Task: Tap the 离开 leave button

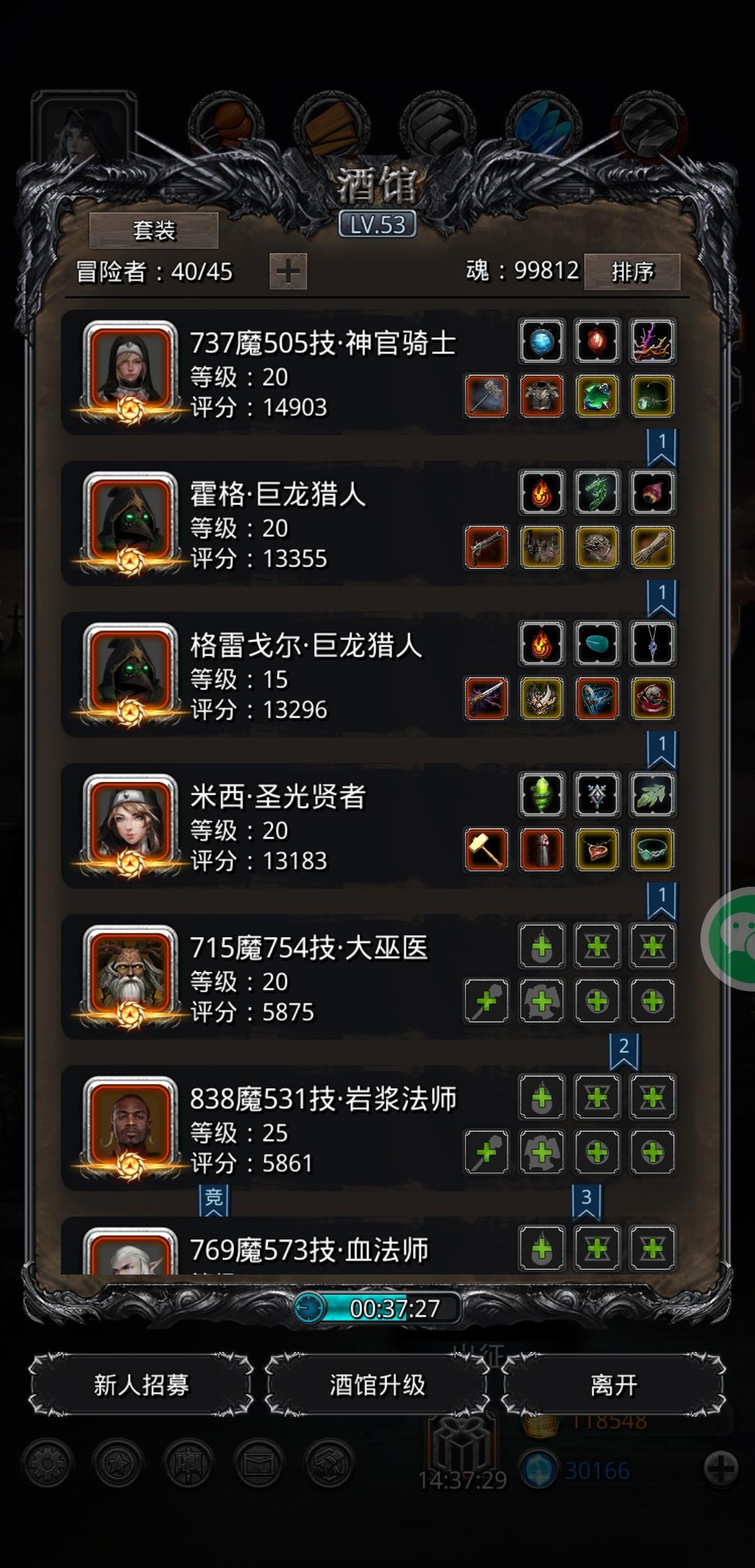Action: 614,1385
